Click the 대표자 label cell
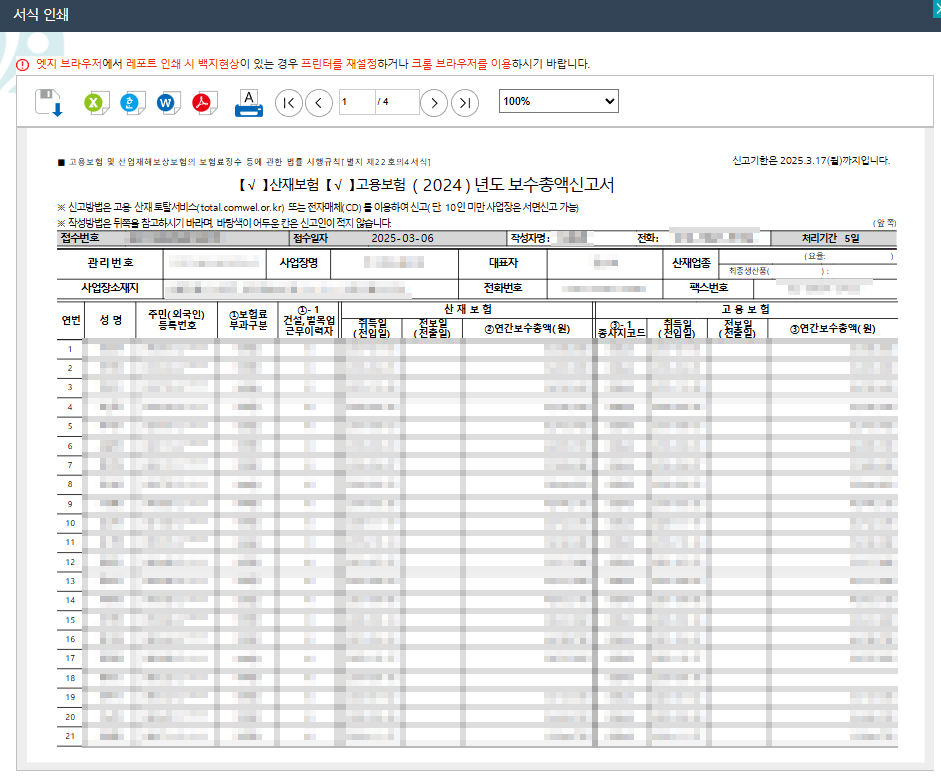The height and width of the screenshot is (782, 941). 503,263
